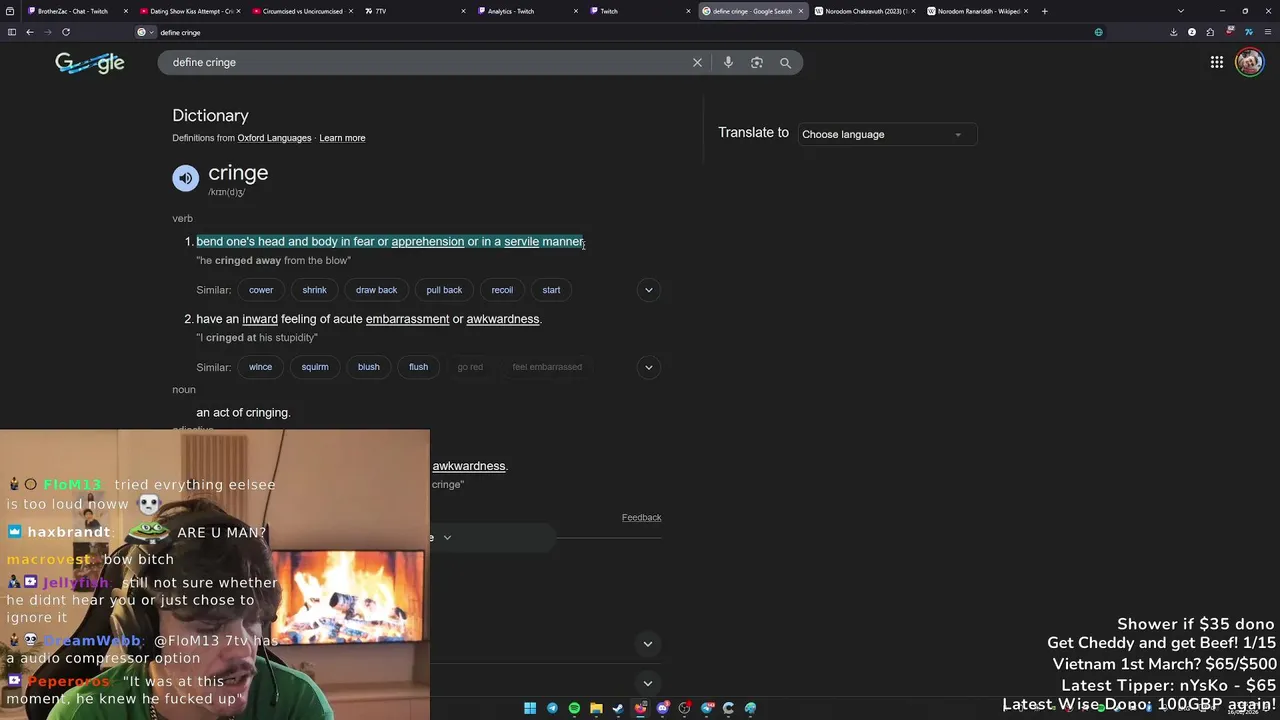This screenshot has width=1280, height=720.
Task: Go back to the previous page
Action: (x=30, y=32)
